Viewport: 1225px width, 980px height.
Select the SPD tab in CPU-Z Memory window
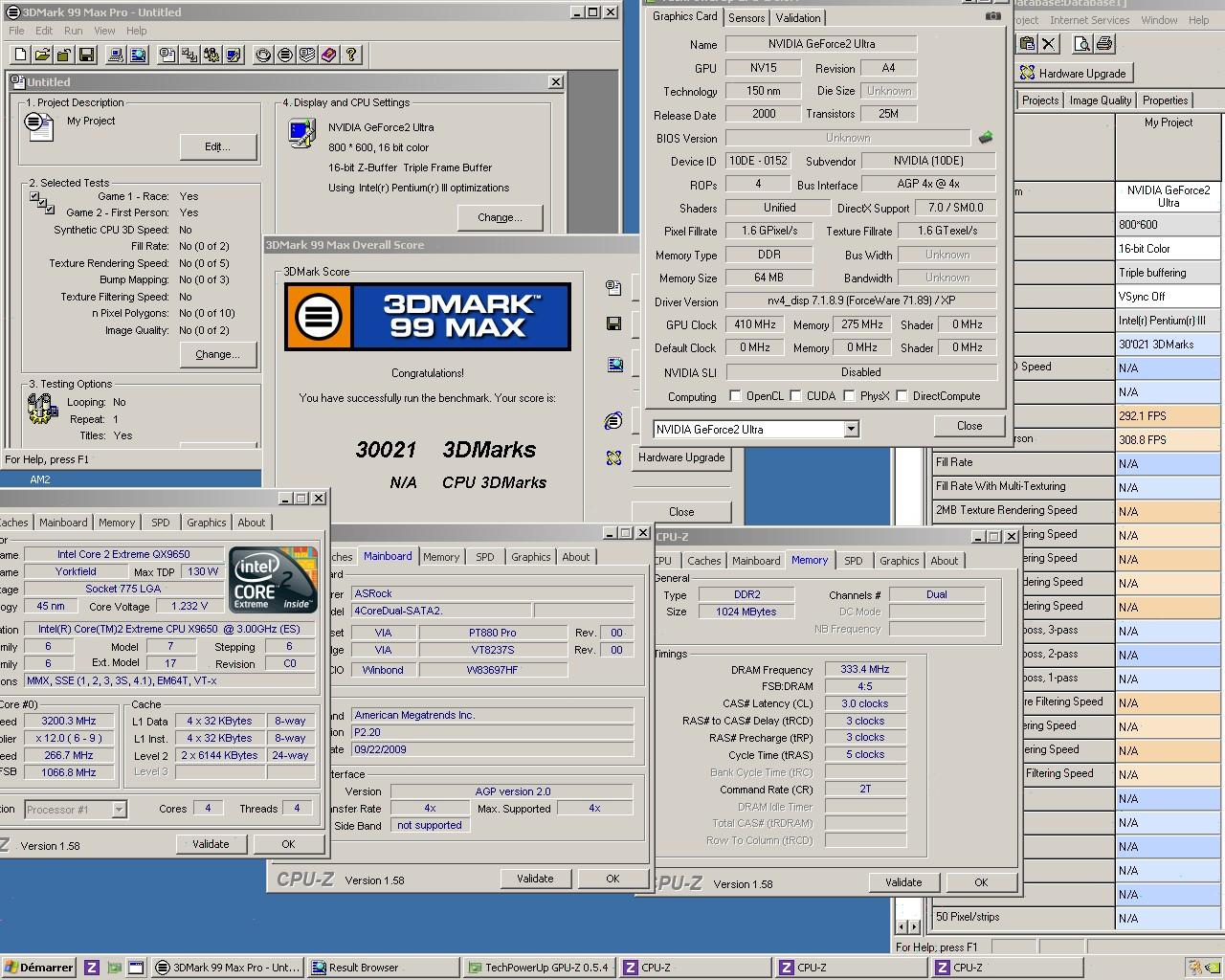853,561
